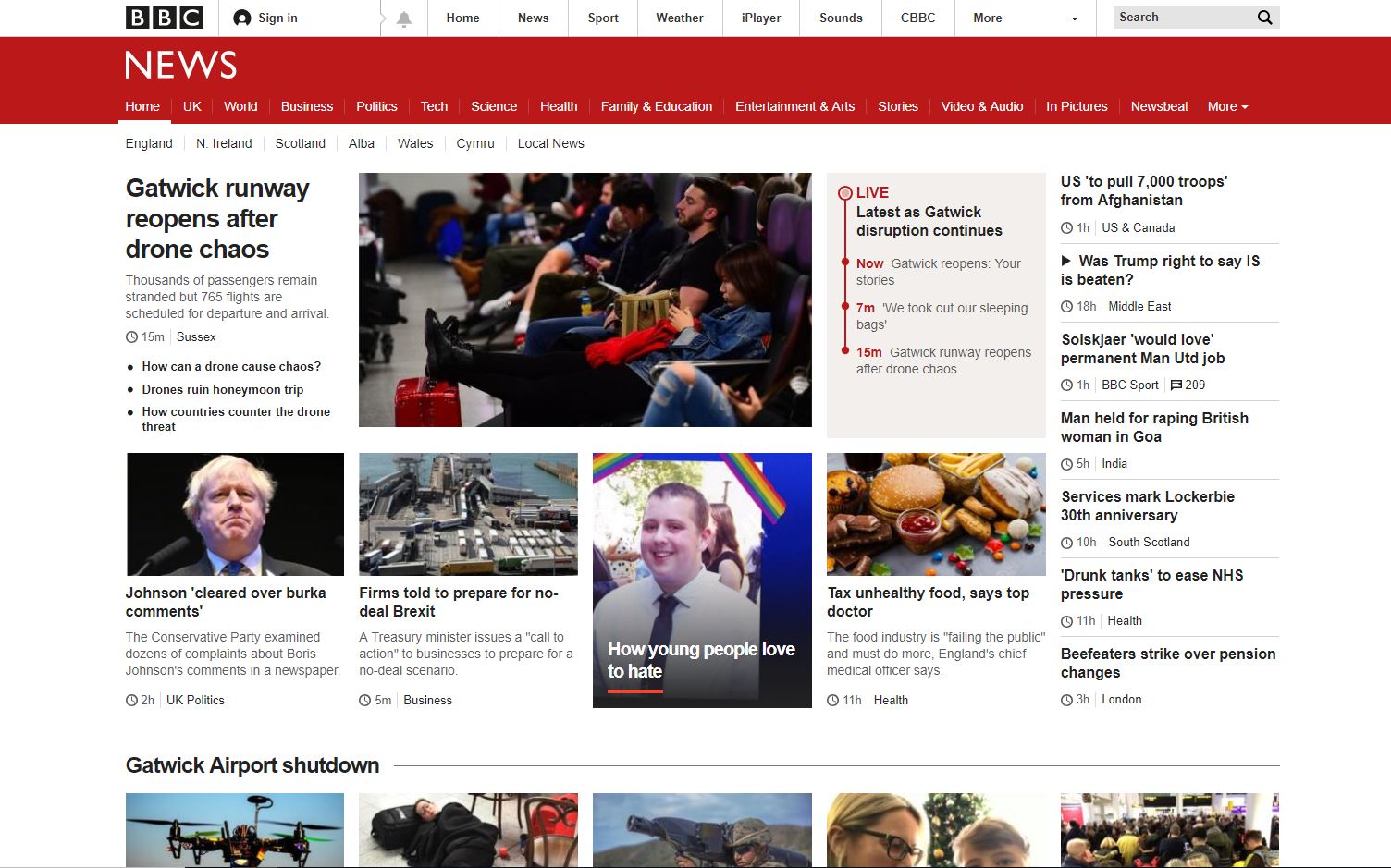1391x868 pixels.
Task: Open Beefeaters strike story
Action: 1168,663
